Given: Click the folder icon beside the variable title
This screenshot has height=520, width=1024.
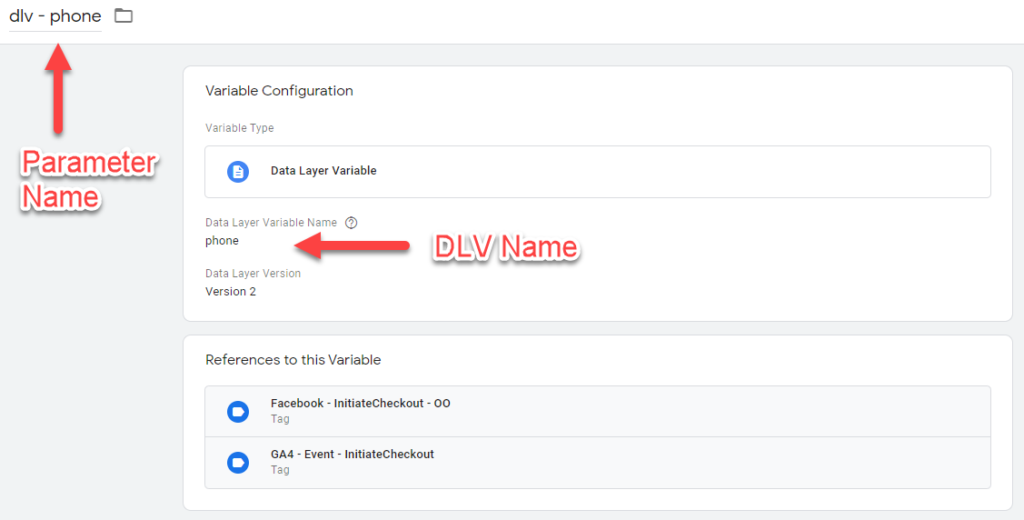Looking at the screenshot, I should click(x=123, y=16).
